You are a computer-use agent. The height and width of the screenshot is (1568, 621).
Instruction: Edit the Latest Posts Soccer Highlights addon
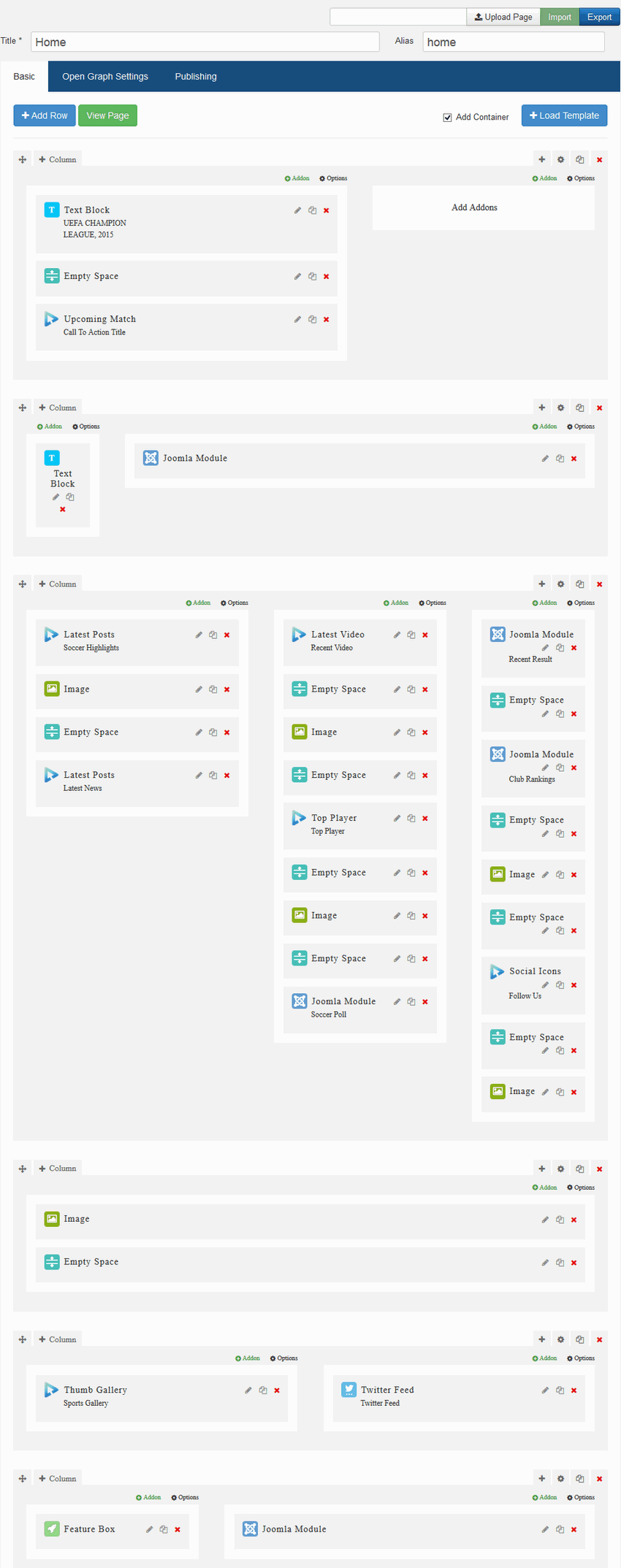tap(199, 635)
